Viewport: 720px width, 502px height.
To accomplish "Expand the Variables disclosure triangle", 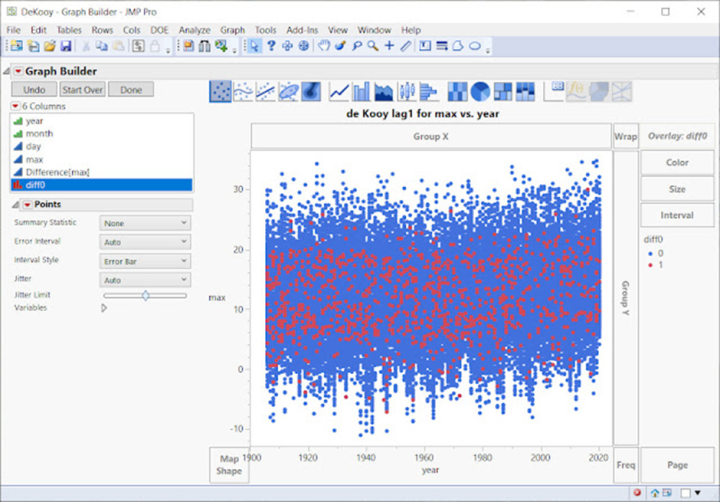I will (x=104, y=308).
